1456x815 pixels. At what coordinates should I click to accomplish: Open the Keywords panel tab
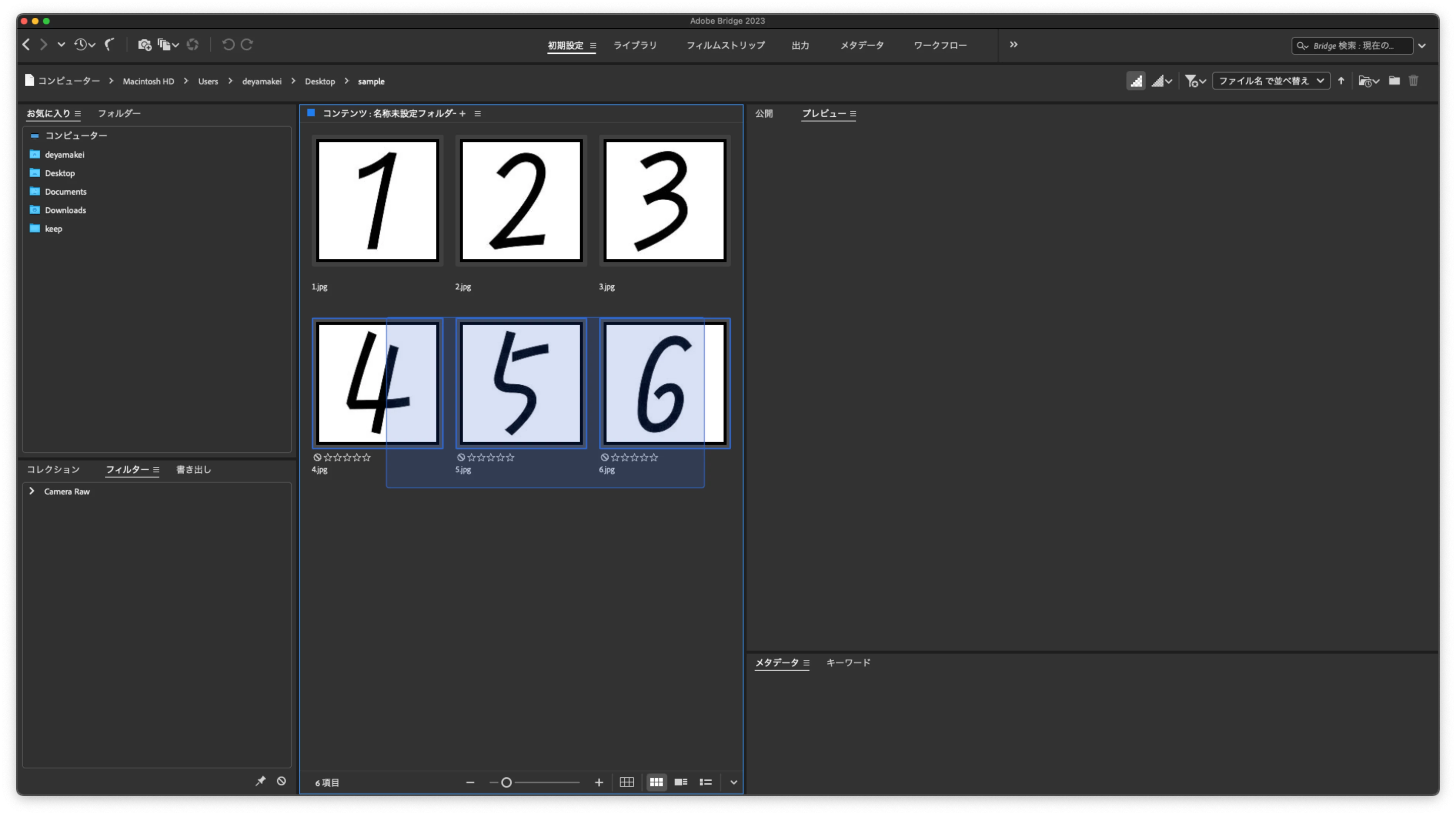coord(848,662)
